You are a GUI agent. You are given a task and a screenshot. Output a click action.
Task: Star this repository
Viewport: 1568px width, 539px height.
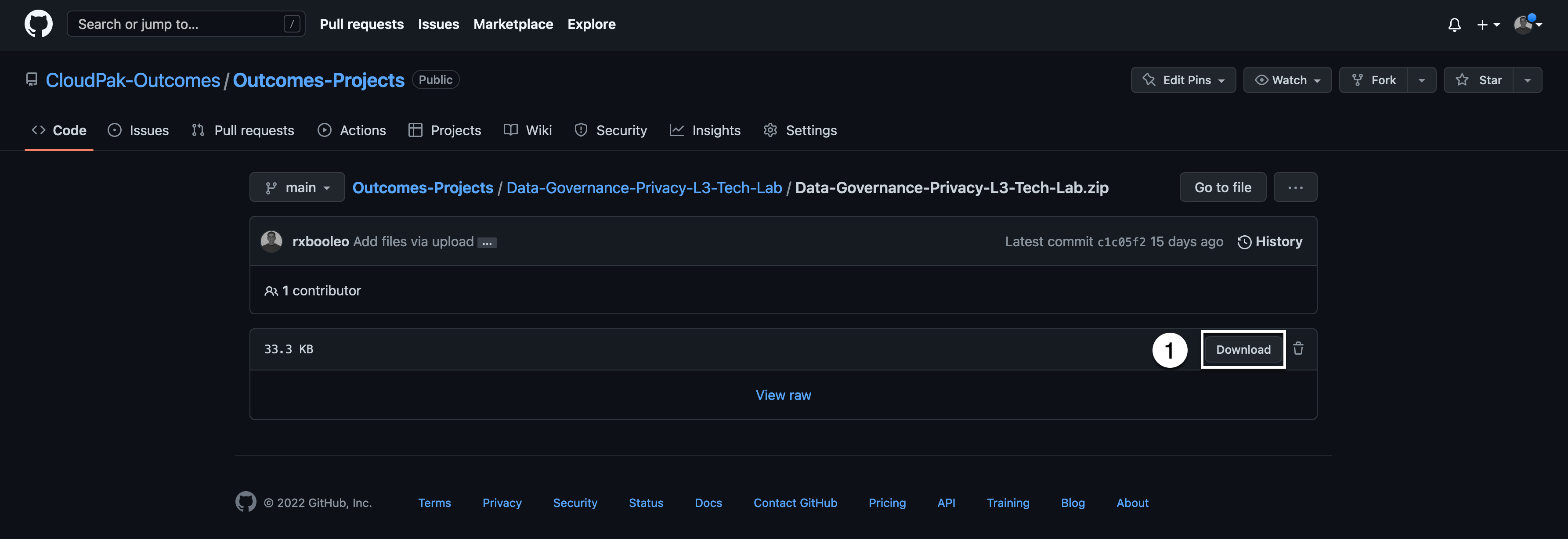click(1478, 80)
